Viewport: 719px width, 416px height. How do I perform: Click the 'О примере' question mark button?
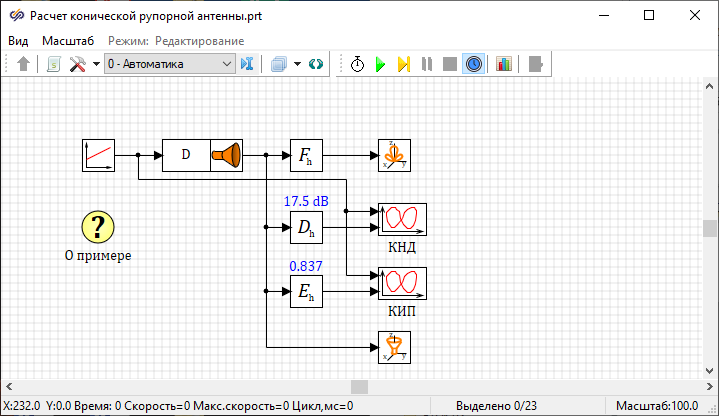click(x=98, y=227)
